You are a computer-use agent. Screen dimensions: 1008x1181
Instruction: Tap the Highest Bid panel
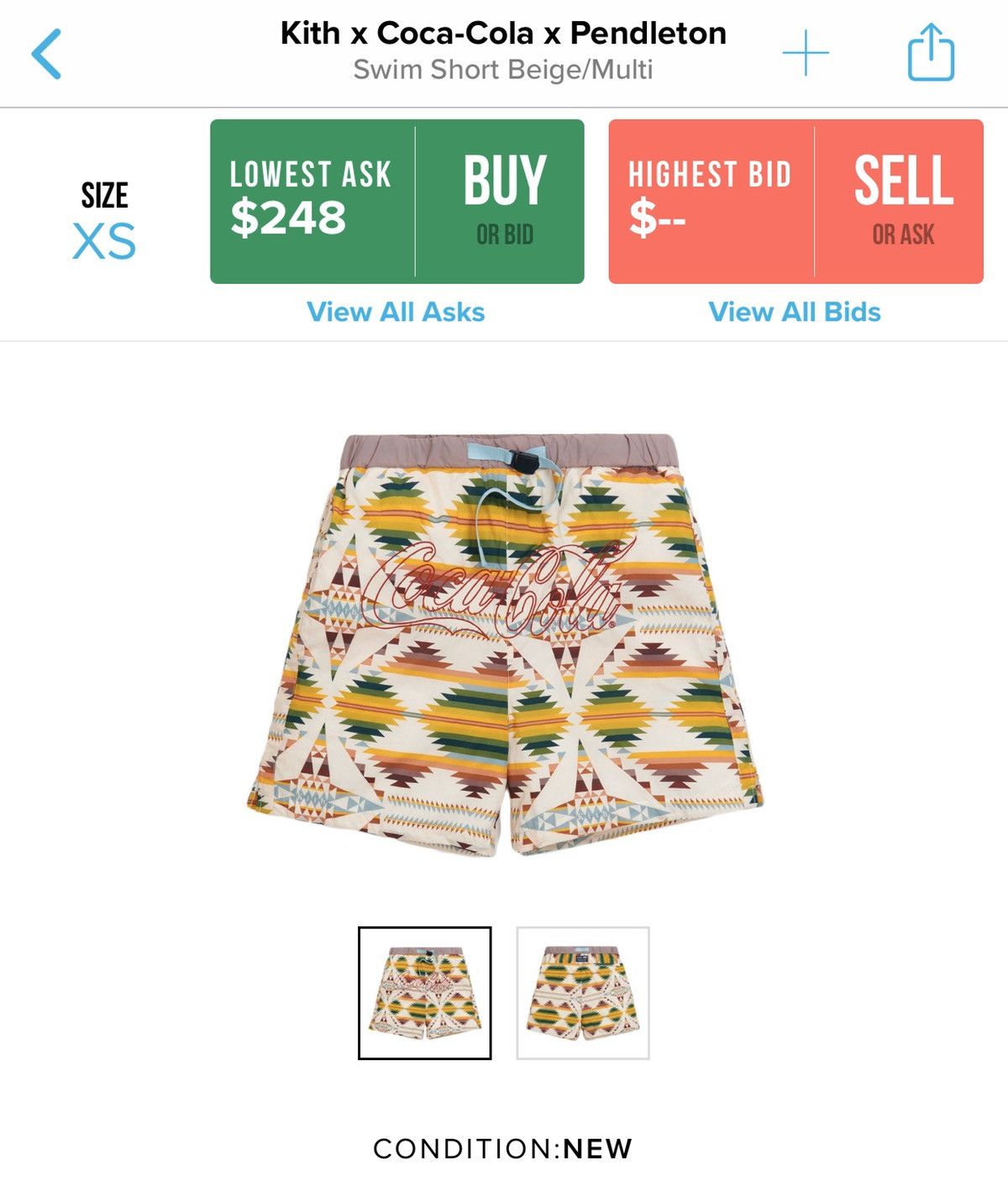coord(711,202)
